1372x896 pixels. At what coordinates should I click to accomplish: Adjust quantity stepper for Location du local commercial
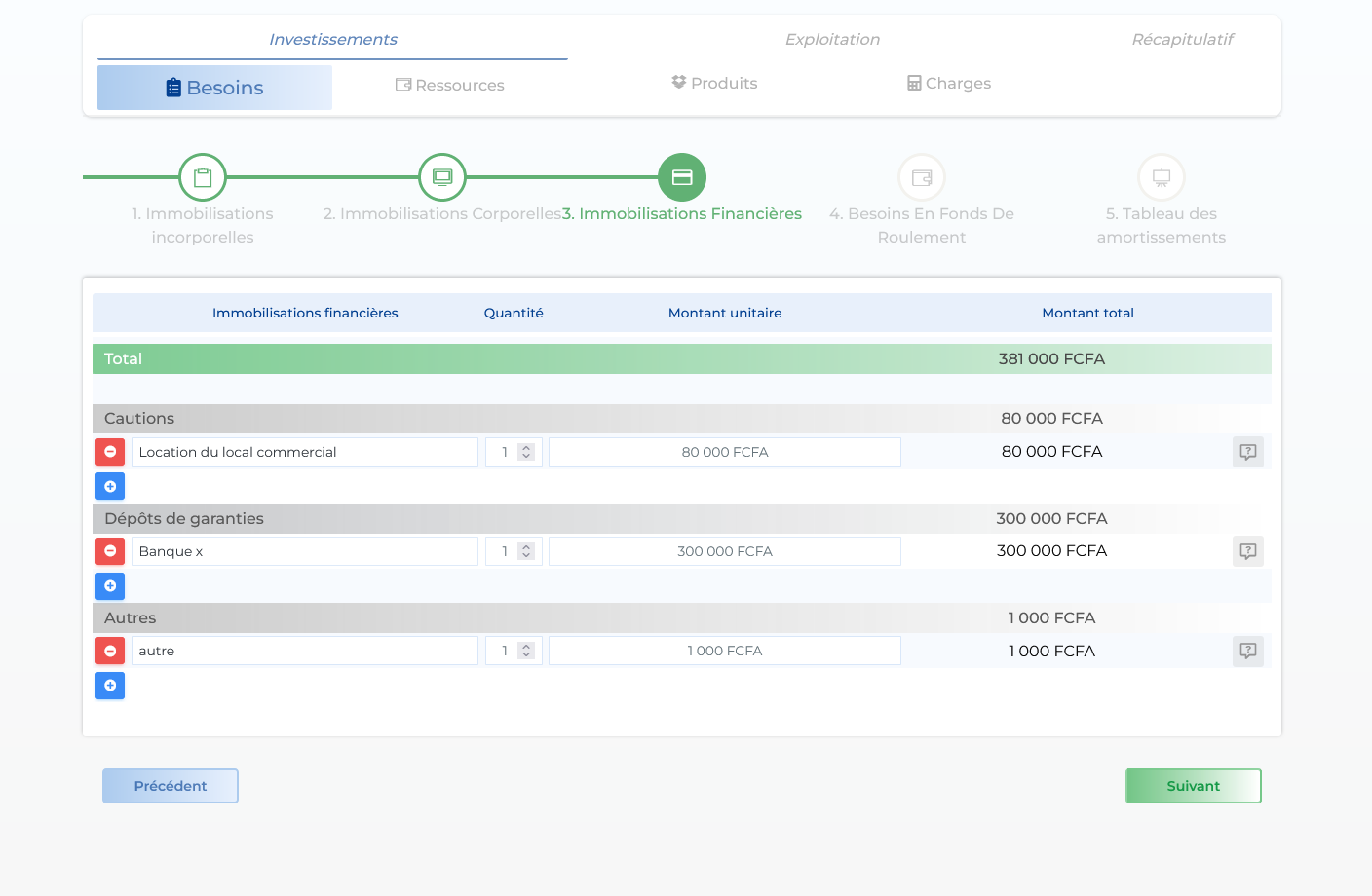pyautogui.click(x=526, y=452)
